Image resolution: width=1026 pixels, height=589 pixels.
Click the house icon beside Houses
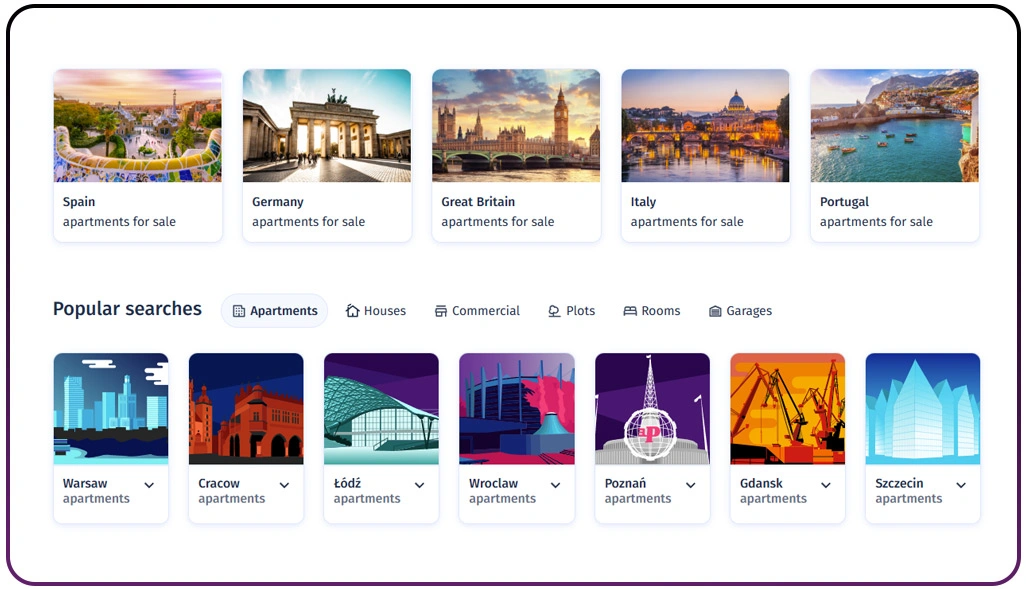coord(352,311)
